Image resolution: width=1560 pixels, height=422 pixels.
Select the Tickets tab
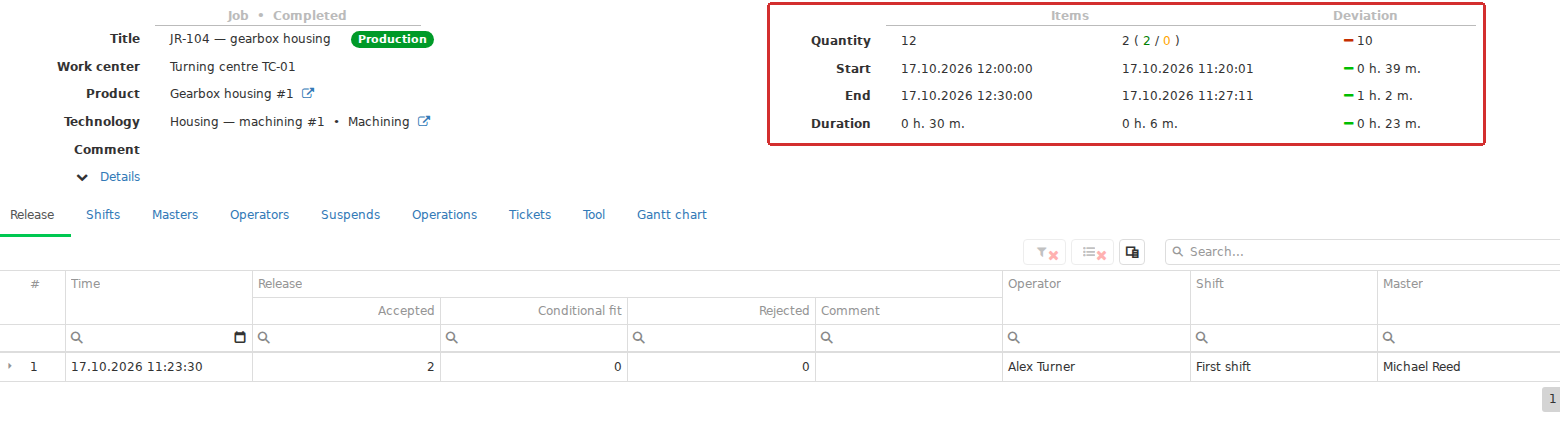click(530, 214)
